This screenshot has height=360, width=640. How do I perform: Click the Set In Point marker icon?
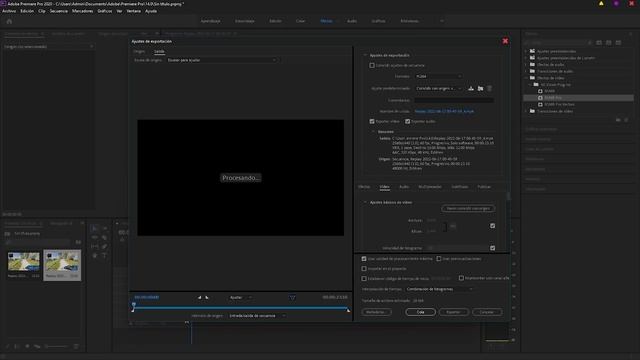(x=200, y=298)
